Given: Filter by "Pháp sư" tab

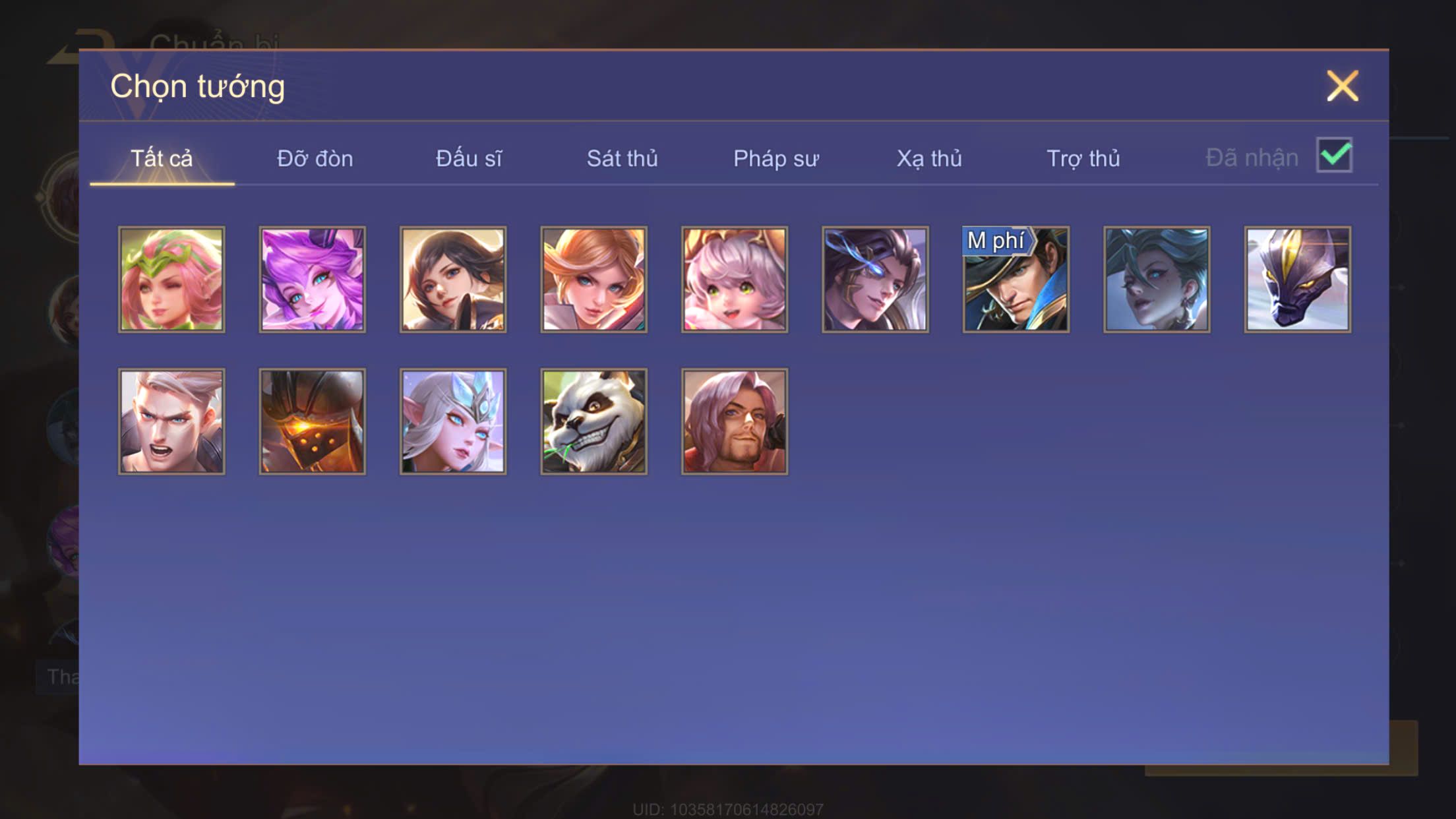Looking at the screenshot, I should click(776, 159).
